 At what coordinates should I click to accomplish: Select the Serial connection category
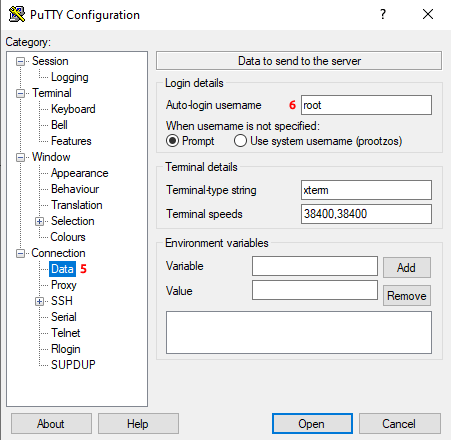(64, 317)
